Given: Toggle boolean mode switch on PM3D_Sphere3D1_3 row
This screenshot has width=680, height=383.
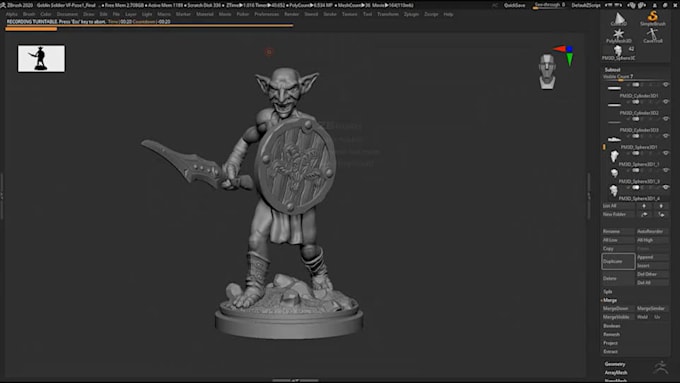Looking at the screenshot, I should (636, 170).
